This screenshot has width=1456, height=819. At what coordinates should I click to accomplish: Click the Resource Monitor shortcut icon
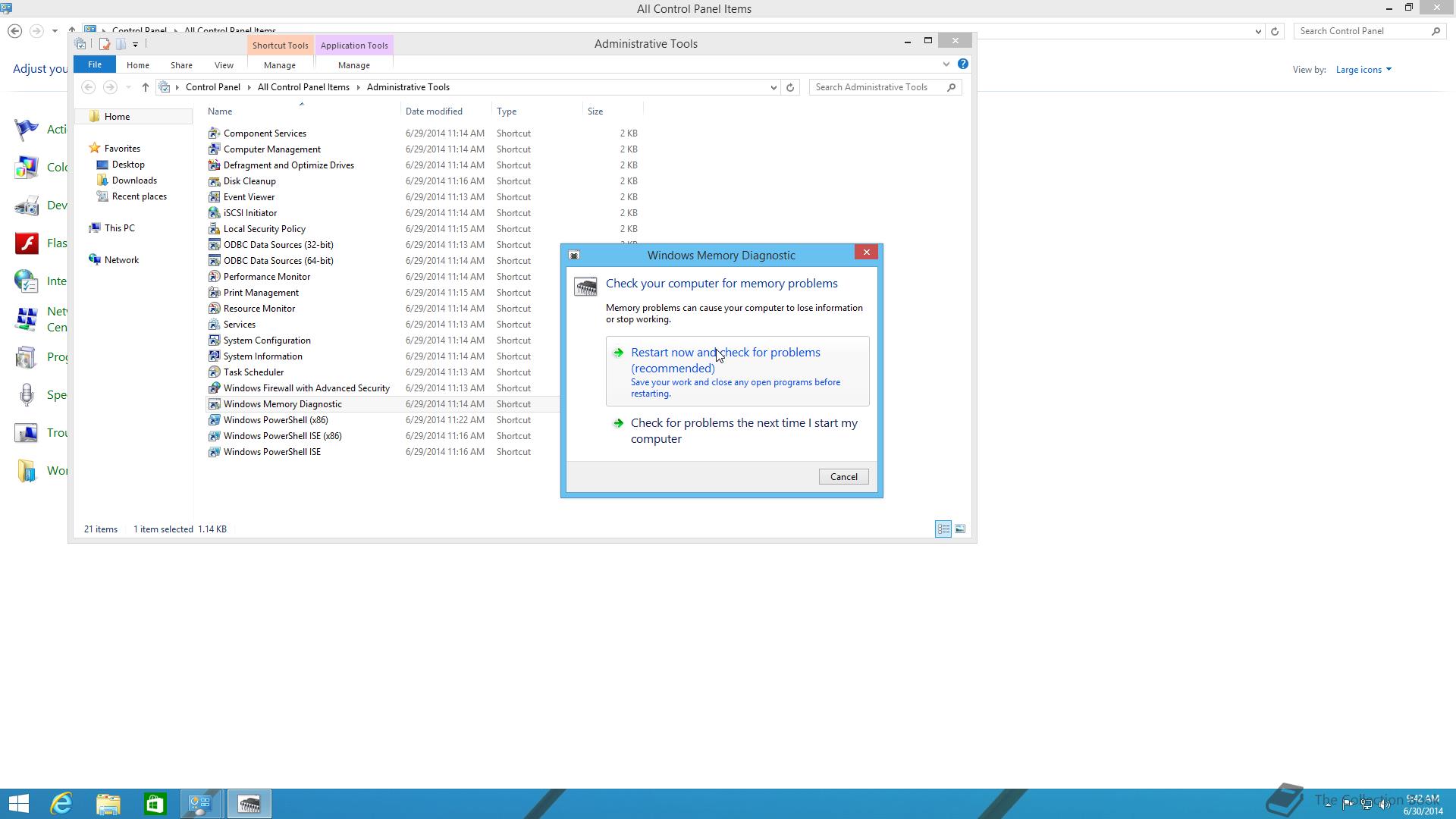[214, 309]
